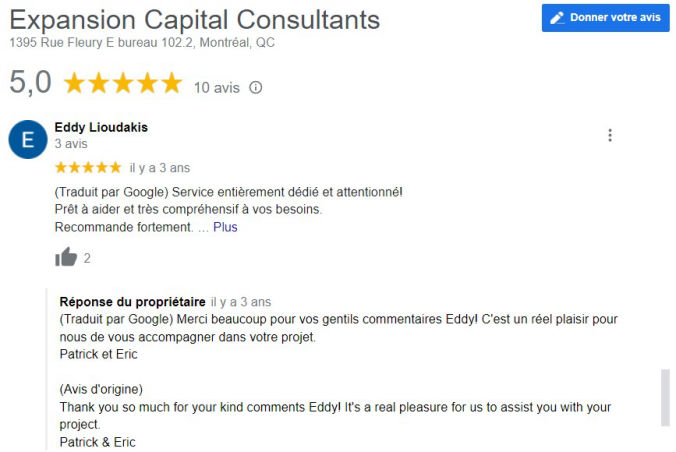Viewport: 676px width, 452px height.
Task: Expand the review with the Plus link
Action: tap(225, 227)
